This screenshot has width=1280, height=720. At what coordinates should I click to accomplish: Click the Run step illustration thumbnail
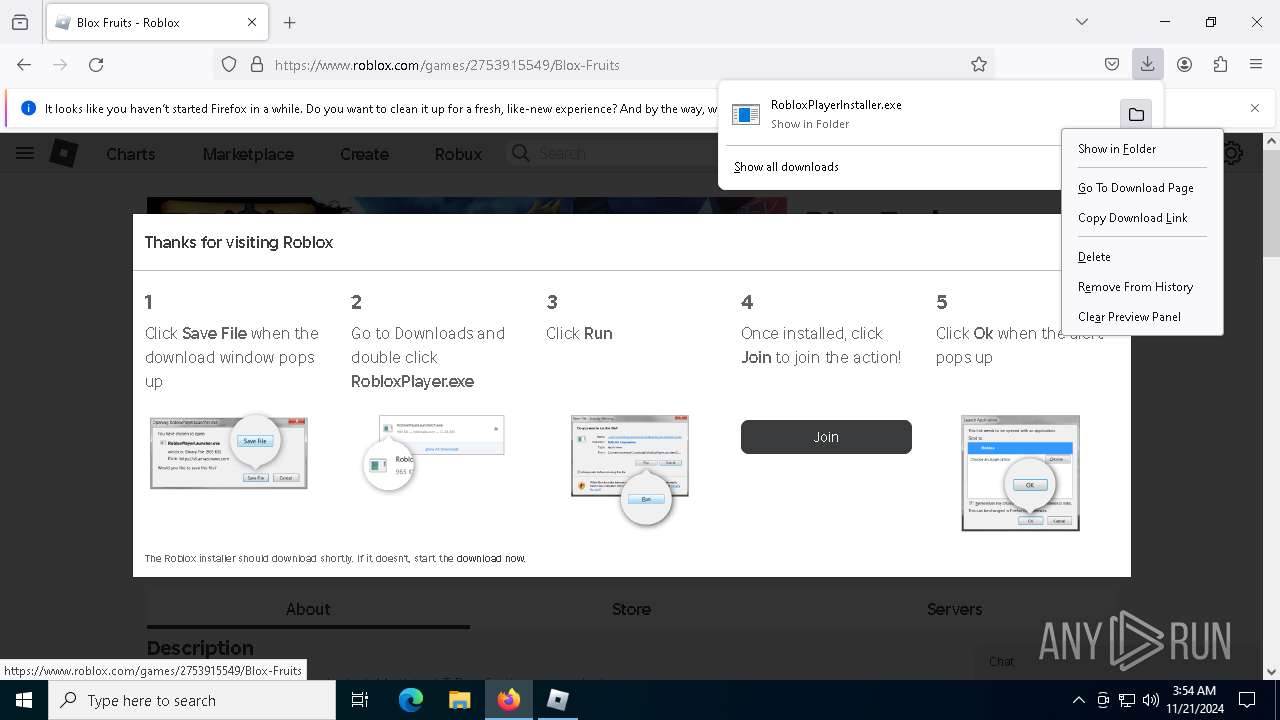pyautogui.click(x=630, y=468)
